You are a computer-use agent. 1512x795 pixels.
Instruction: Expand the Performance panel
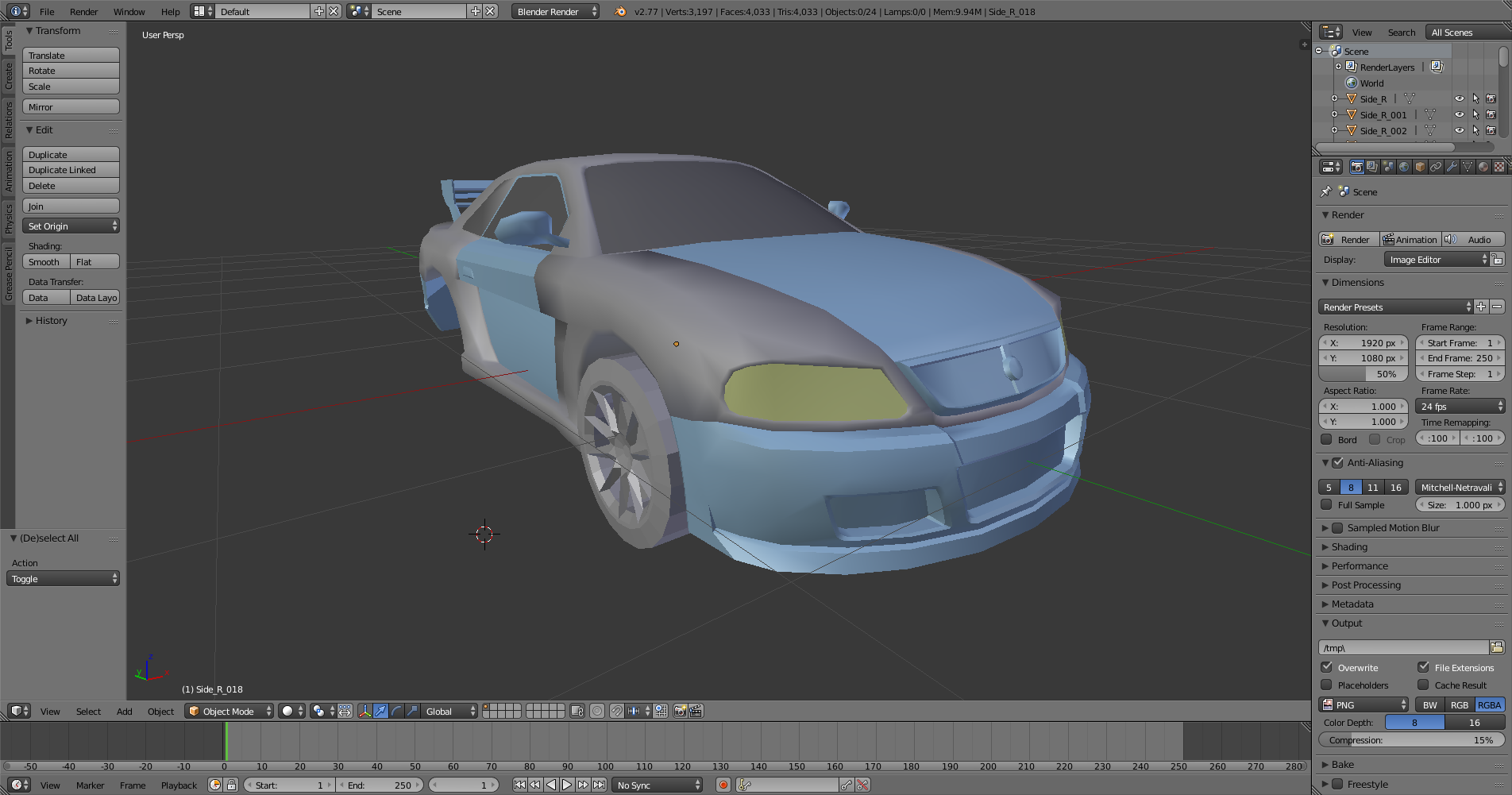click(1360, 566)
